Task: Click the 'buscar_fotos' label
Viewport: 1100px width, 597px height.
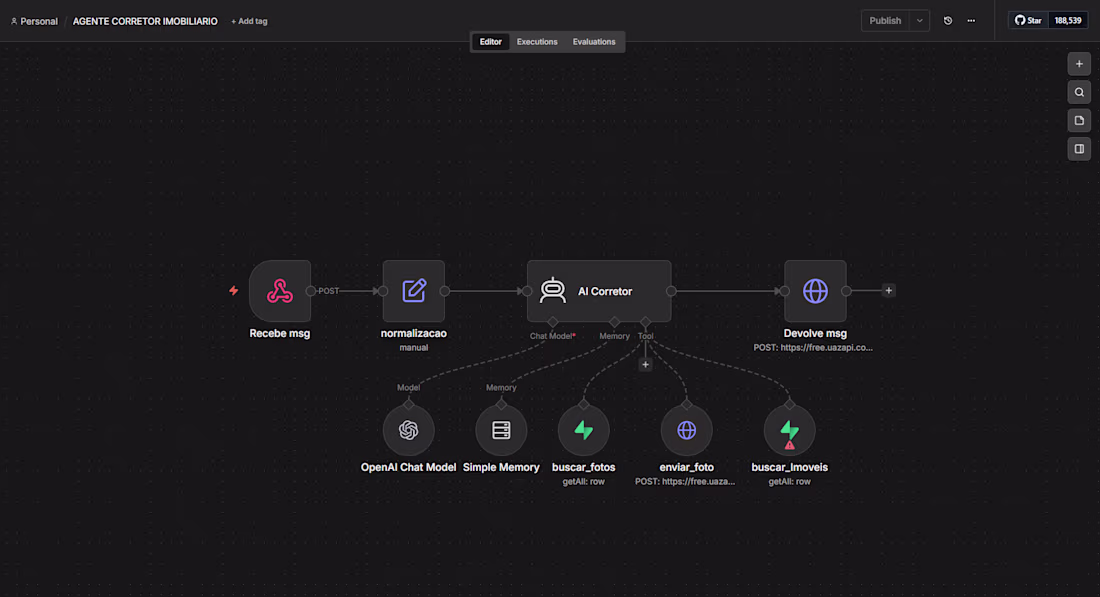Action: point(584,467)
